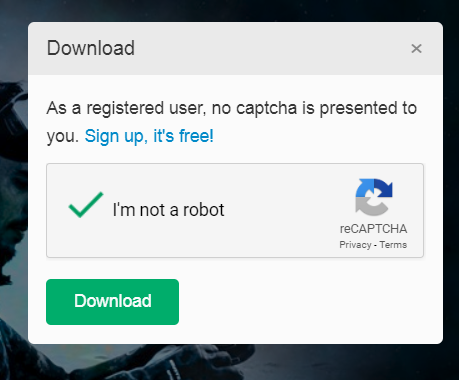Click the reCAPTCHA logo icon
The height and width of the screenshot is (380, 459).
coord(374,197)
